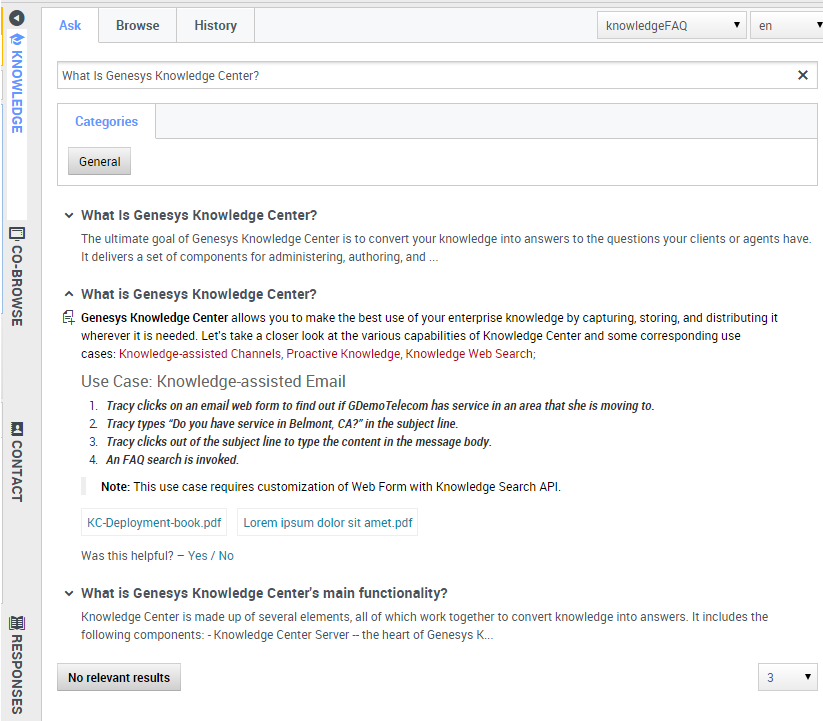The image size is (823, 721).
Task: Expand the first 'What Is Genesys Knowledge Center?' result
Action: pos(198,215)
